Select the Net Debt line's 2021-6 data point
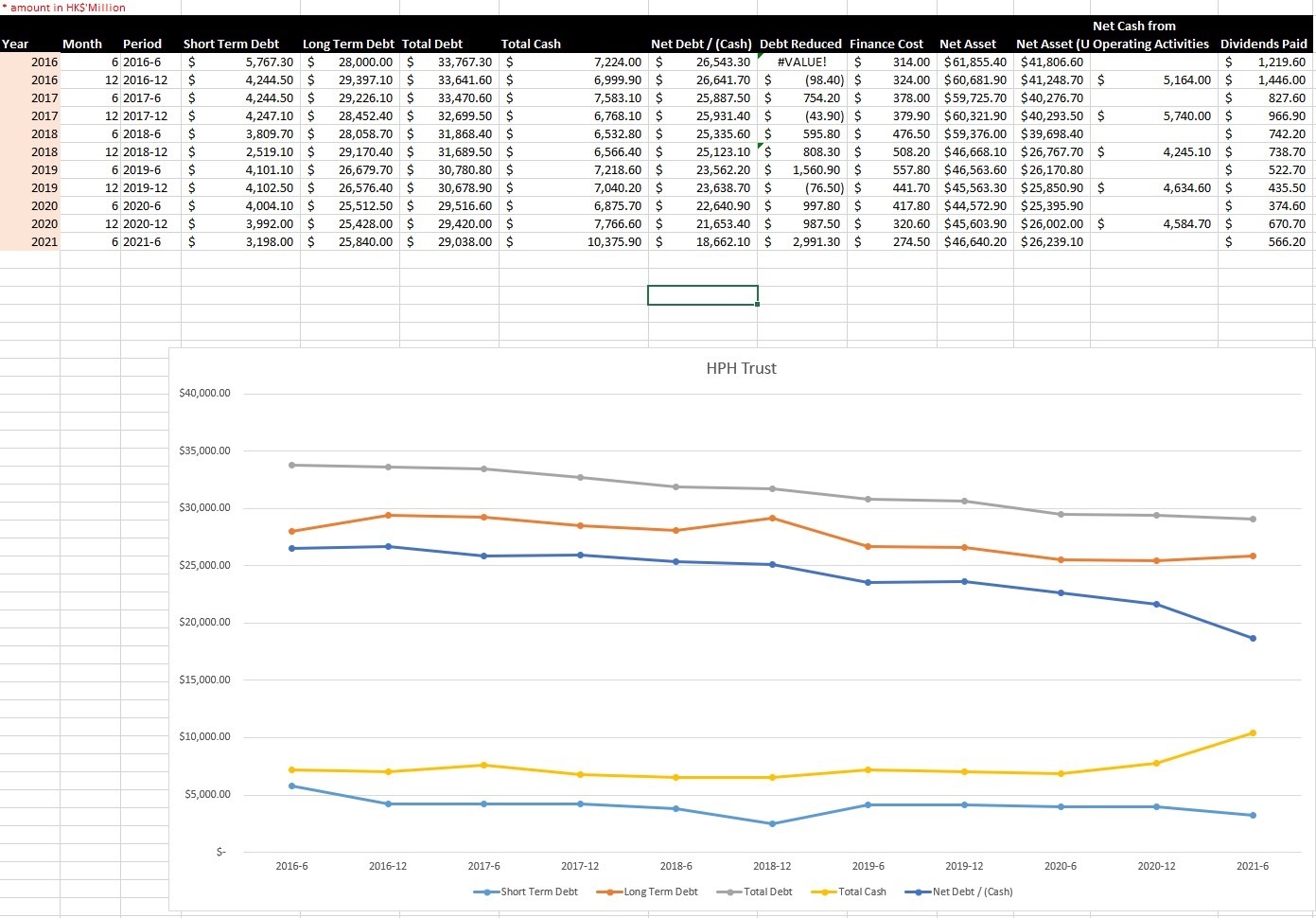 pyautogui.click(x=1253, y=638)
